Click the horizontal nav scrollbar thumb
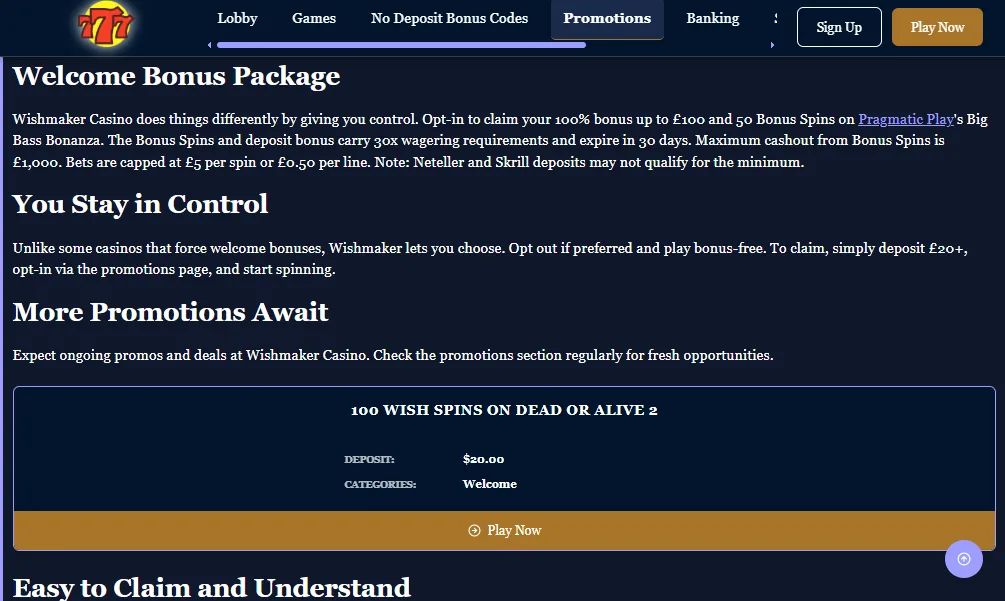This screenshot has height=601, width=1005. (x=401, y=45)
